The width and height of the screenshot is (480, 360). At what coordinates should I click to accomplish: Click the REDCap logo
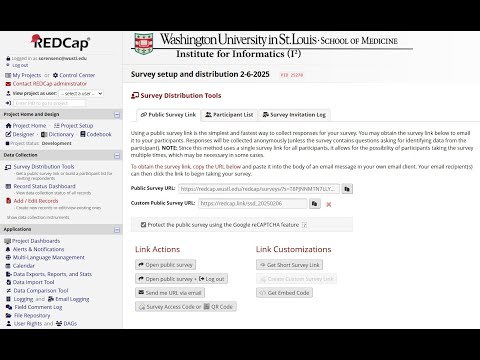pos(61,43)
